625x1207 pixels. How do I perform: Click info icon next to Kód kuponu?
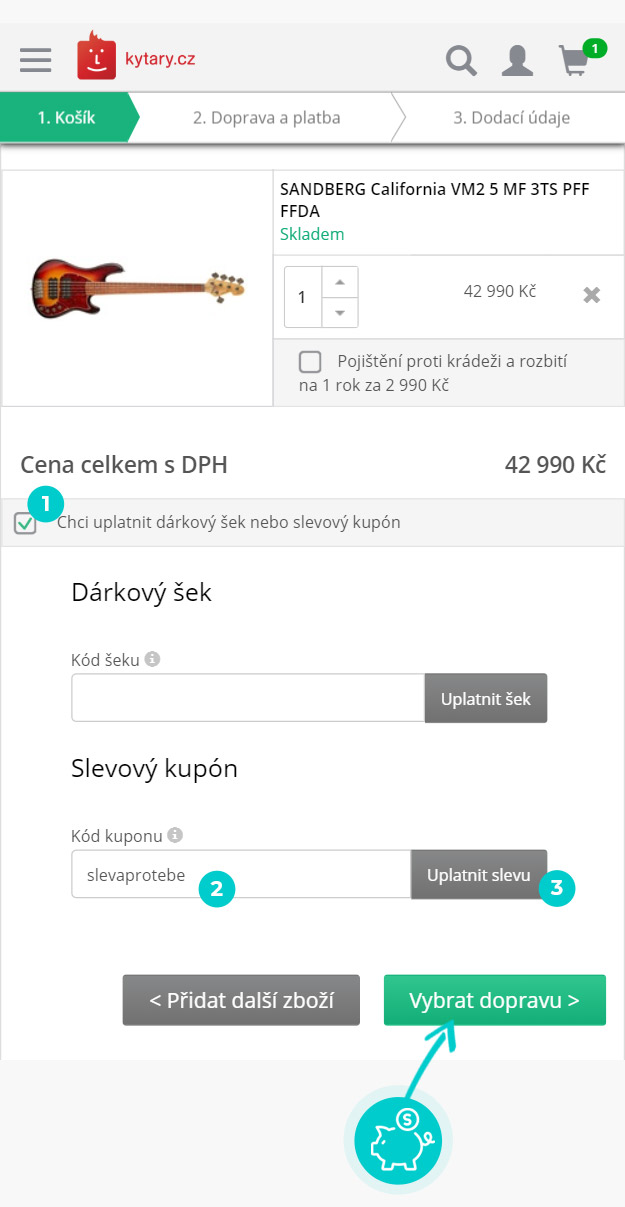pyautogui.click(x=175, y=835)
